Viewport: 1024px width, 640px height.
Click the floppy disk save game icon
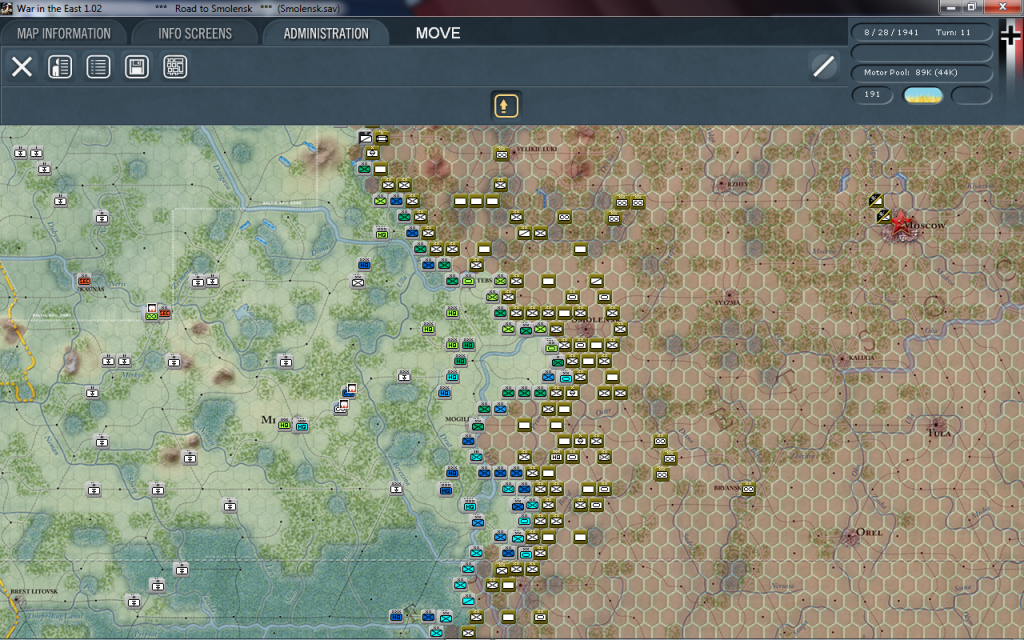coord(136,67)
